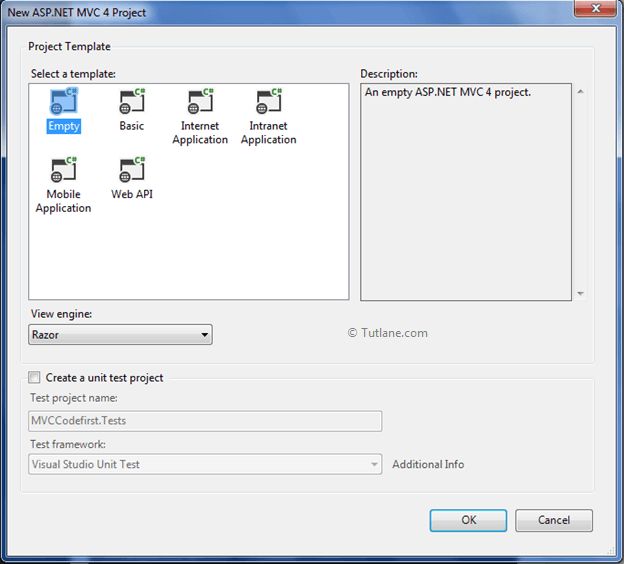The height and width of the screenshot is (564, 624).
Task: Select the Basic template icon
Action: (x=132, y=101)
